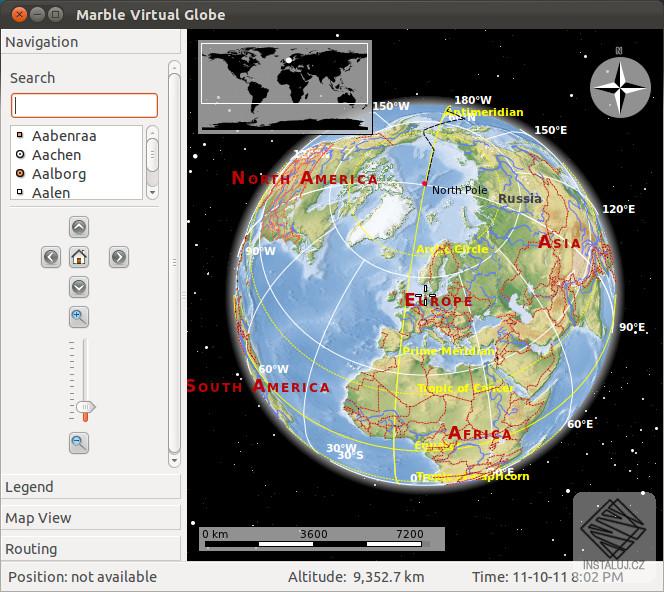Click the North Pole marker on globe

click(424, 183)
